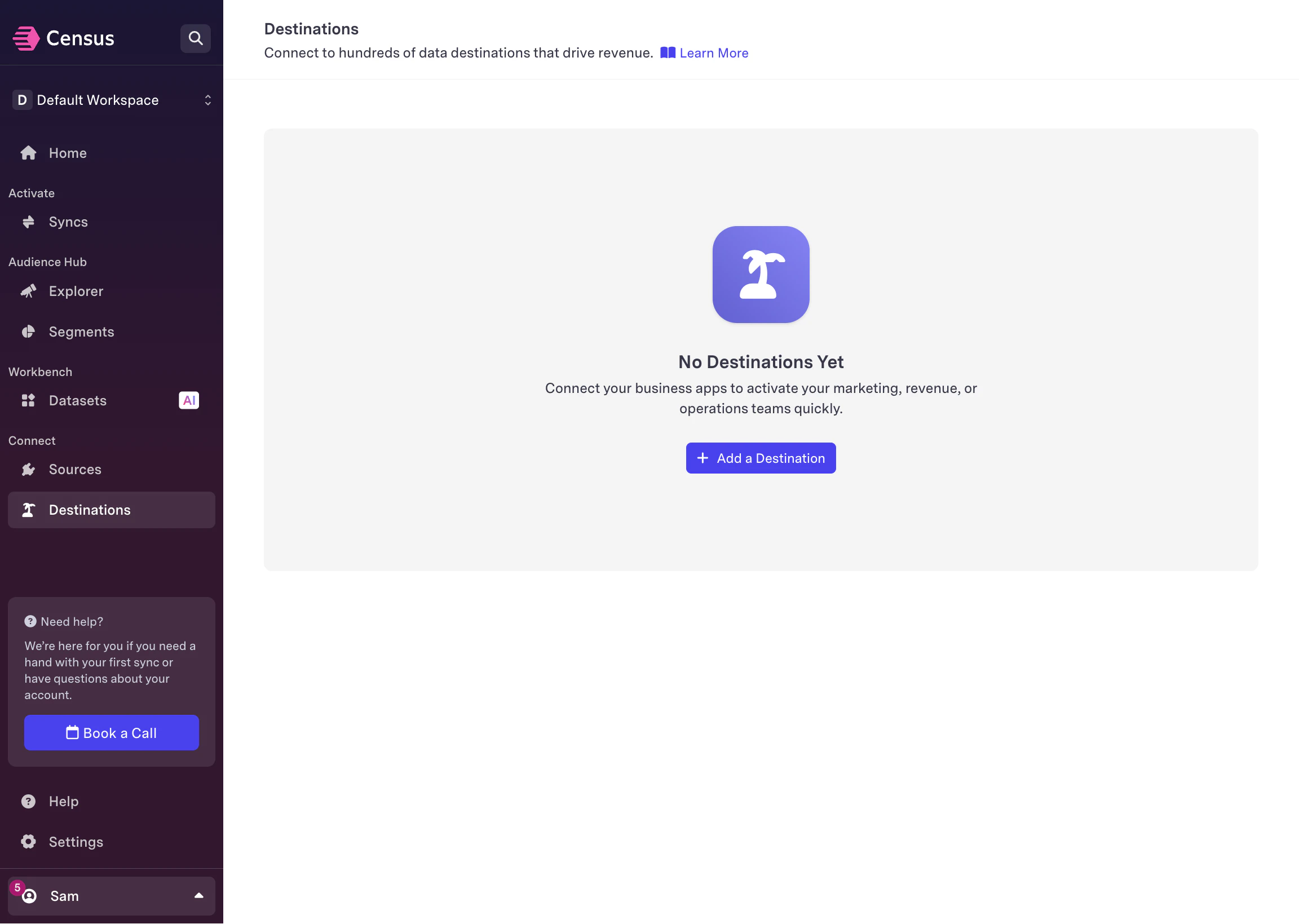
Task: Click the Add a Destination button
Action: pyautogui.click(x=761, y=458)
